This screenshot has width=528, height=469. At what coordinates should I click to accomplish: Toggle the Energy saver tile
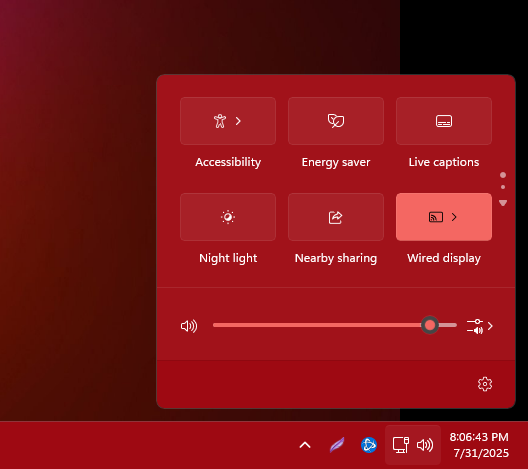coord(336,121)
